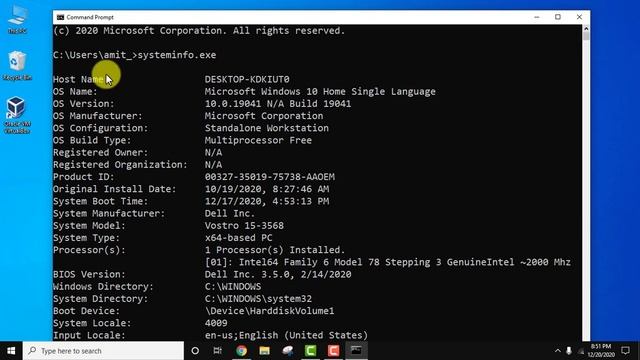Viewport: 640px width, 360px height.
Task: Show hidden system tray icons
Action: tap(558, 351)
